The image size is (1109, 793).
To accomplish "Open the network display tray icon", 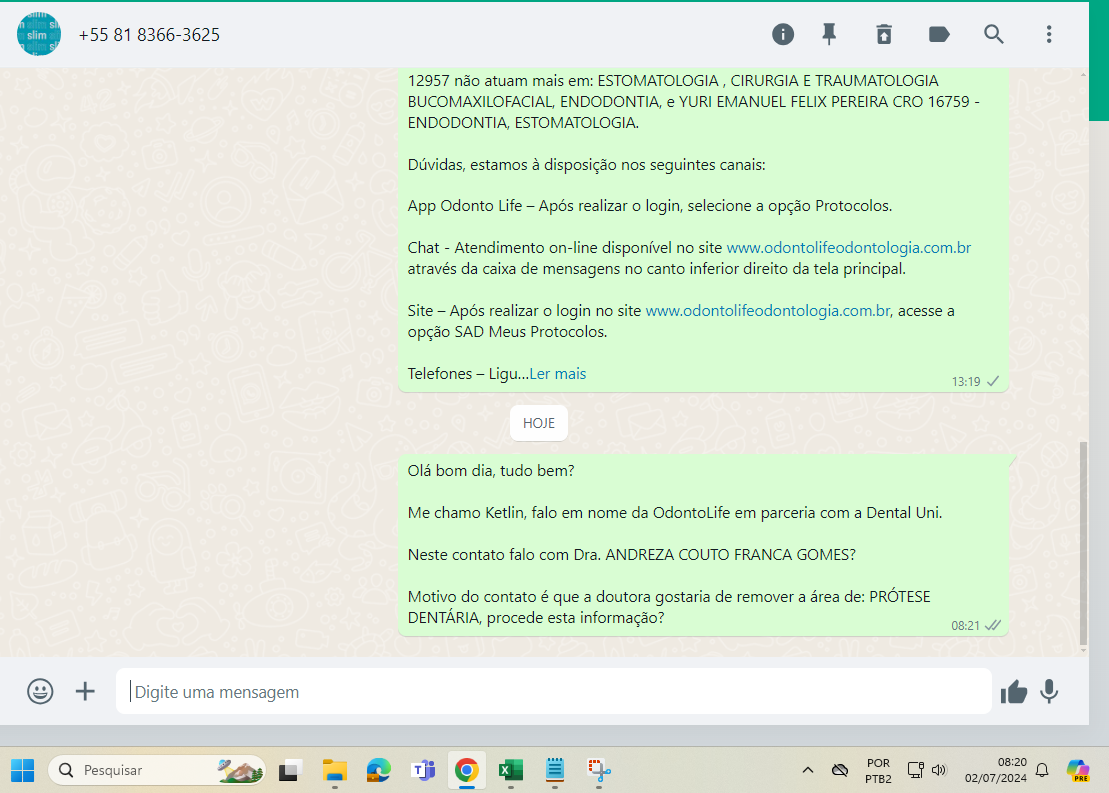I will coord(915,770).
